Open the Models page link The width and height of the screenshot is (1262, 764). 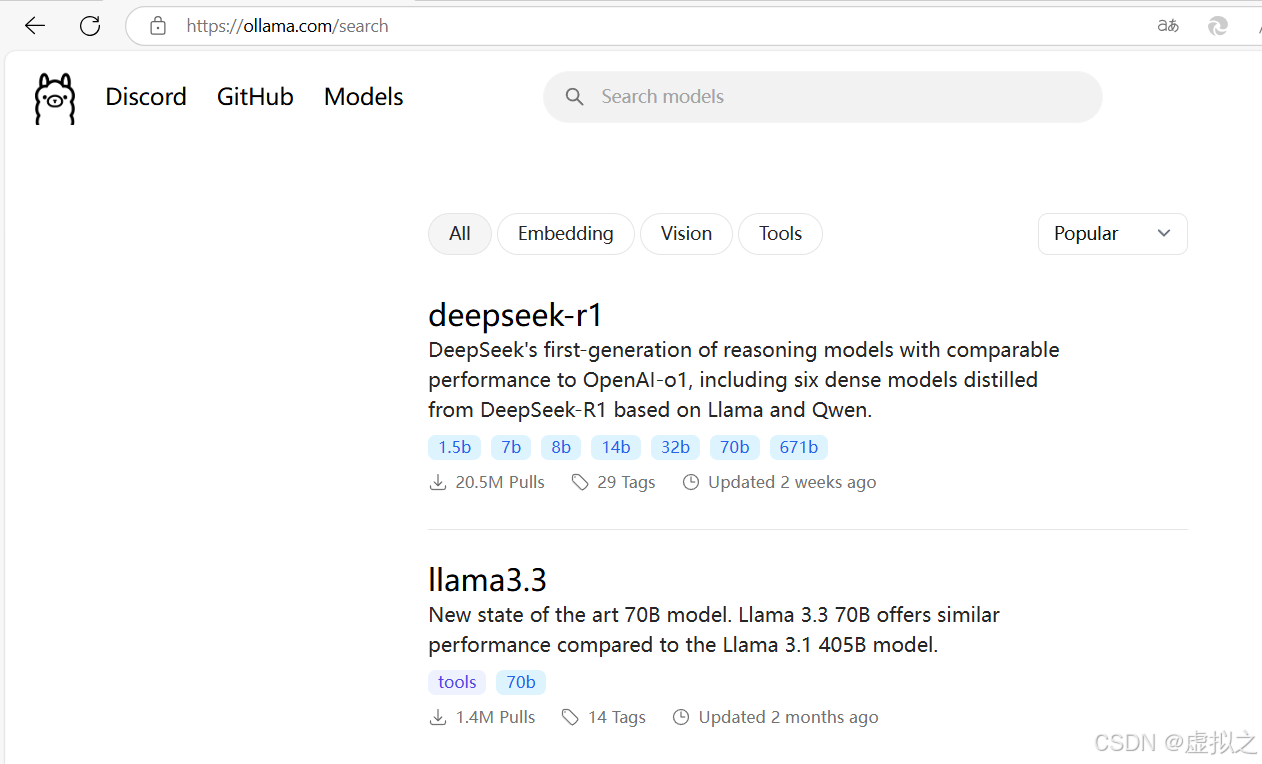[364, 97]
